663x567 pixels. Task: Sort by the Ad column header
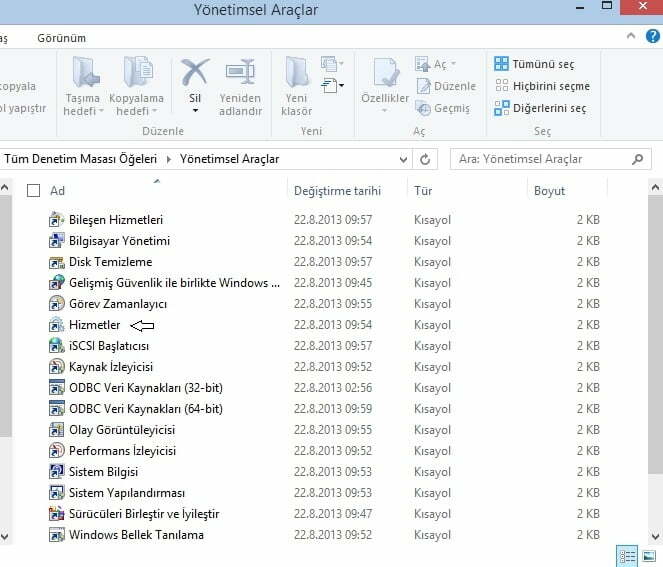[156, 191]
